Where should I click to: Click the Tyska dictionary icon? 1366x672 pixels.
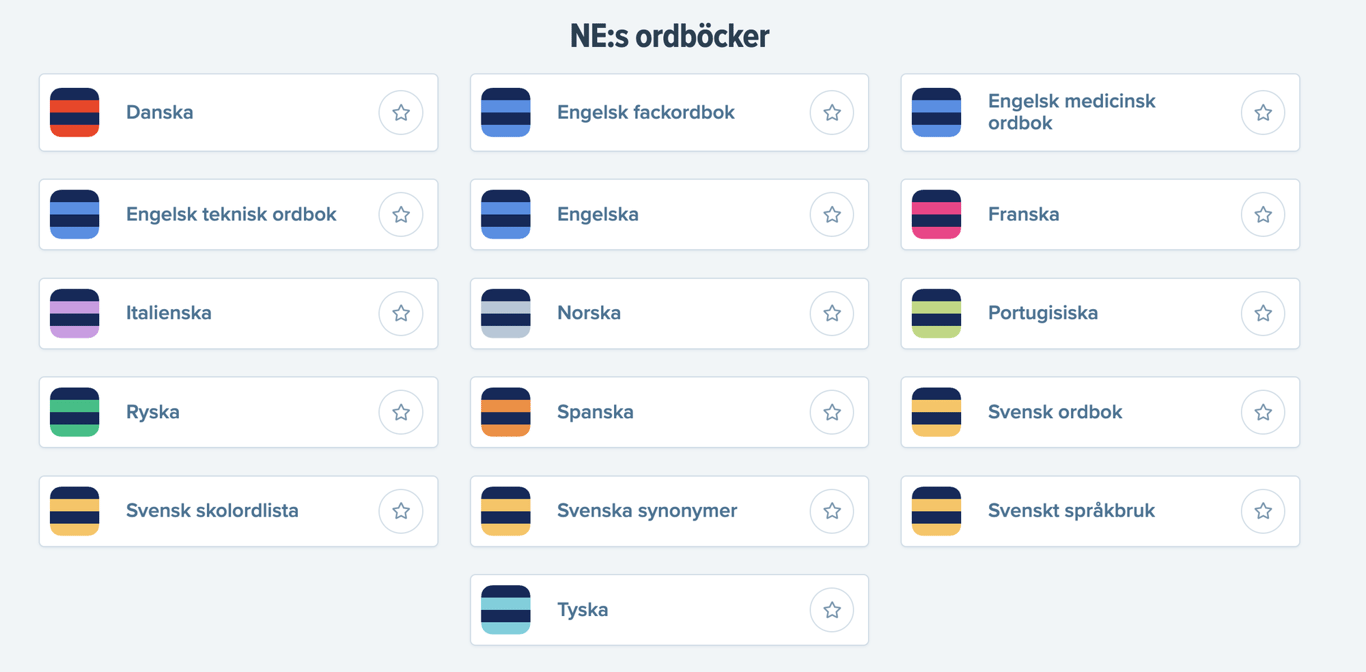tap(505, 609)
